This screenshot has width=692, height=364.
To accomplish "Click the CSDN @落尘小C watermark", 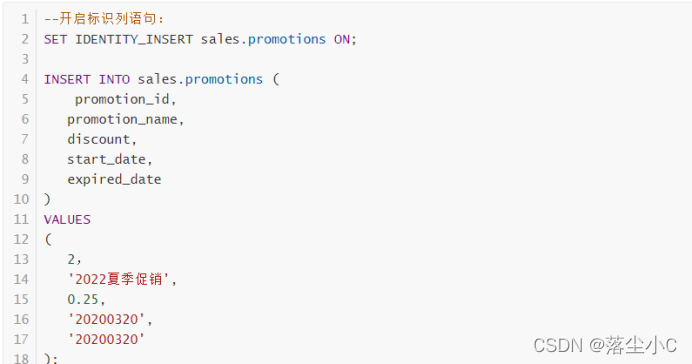I will (x=605, y=345).
